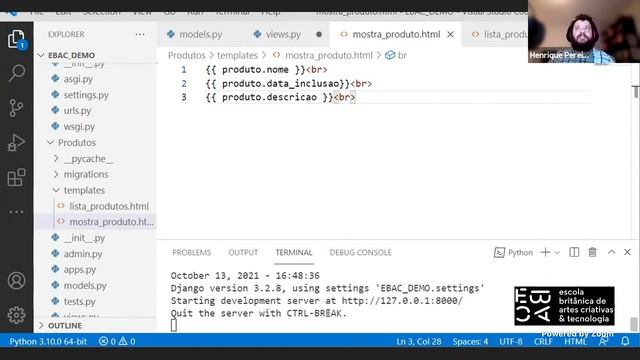Screen dimensions: 640x360
Task: Open the Run and Debug view icon
Action: tap(16, 143)
